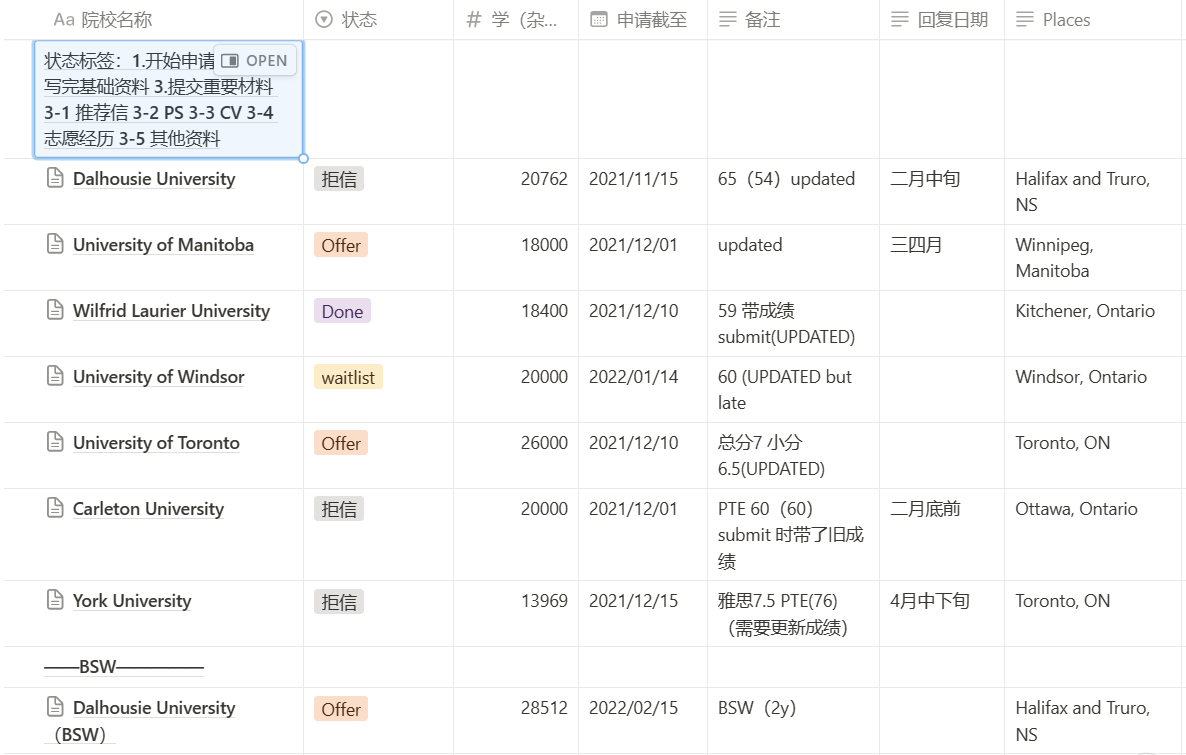
Task: Click page icon beside Dalhousie University (first row)
Action: 55,179
